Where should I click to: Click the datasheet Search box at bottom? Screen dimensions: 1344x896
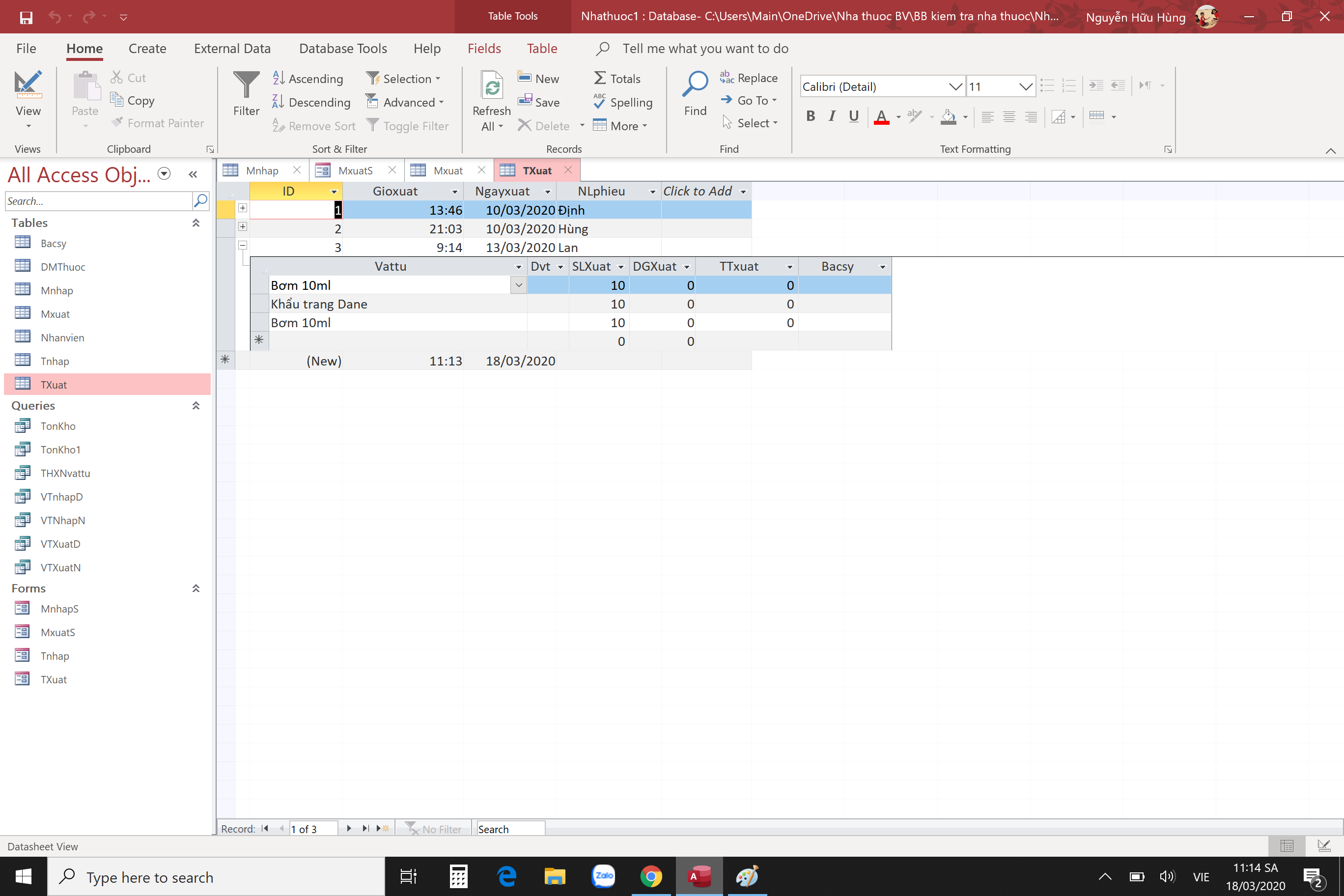(510, 829)
